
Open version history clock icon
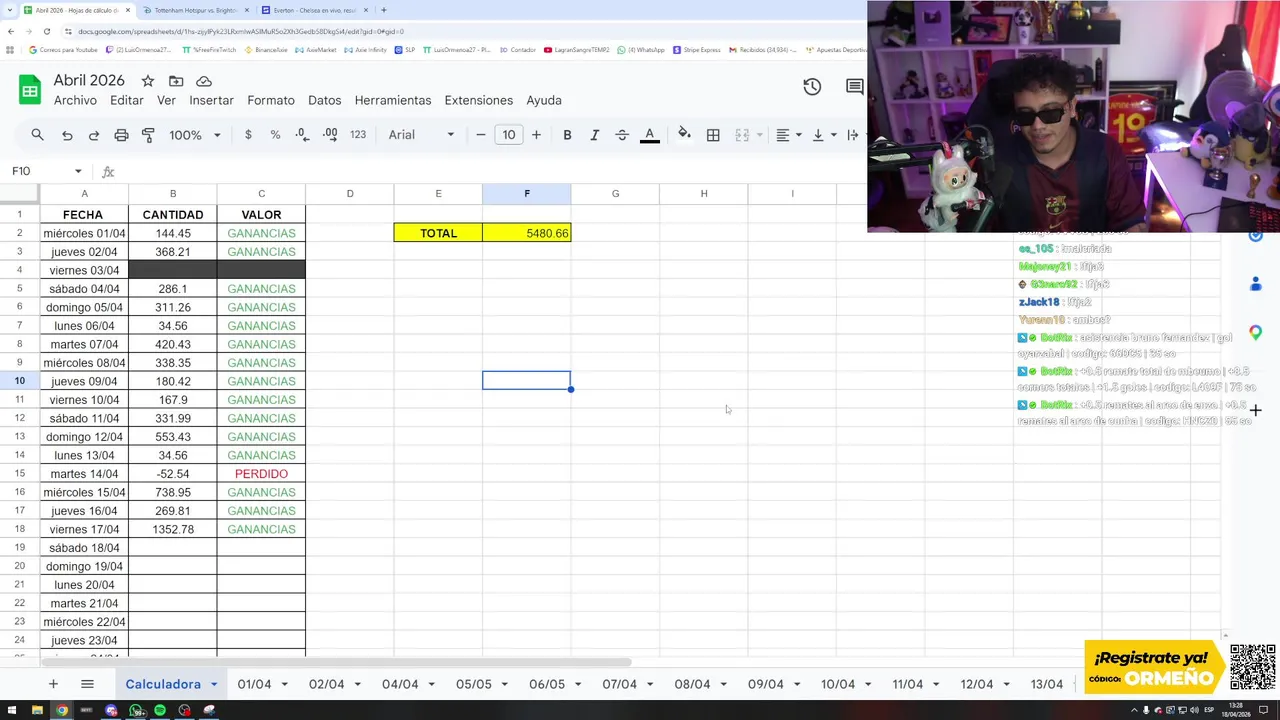pyautogui.click(x=812, y=87)
